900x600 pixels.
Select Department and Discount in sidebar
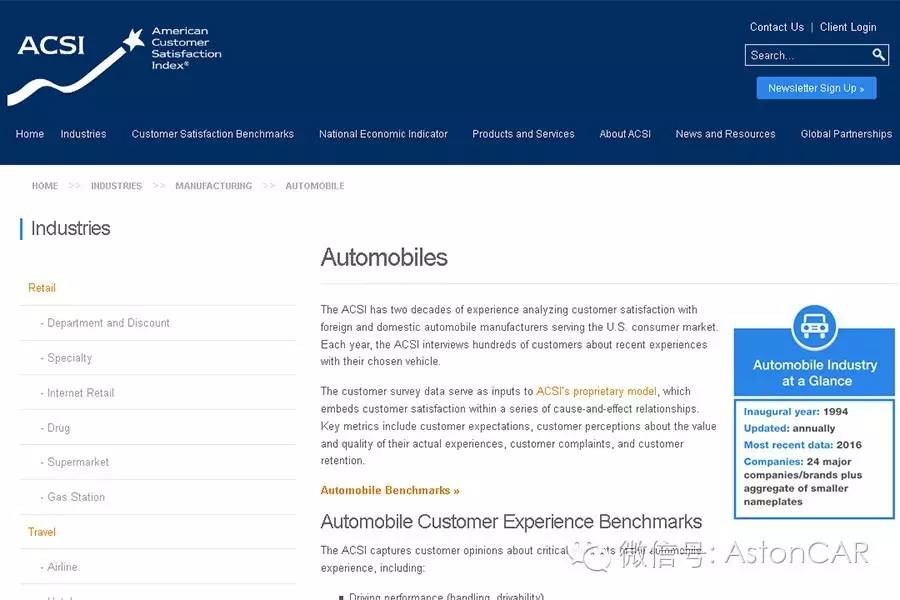[108, 323]
